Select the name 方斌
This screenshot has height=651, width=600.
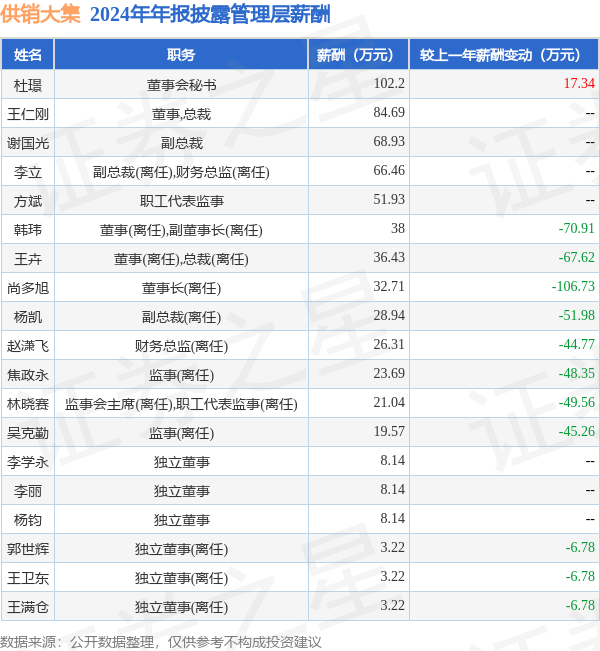coord(28,201)
